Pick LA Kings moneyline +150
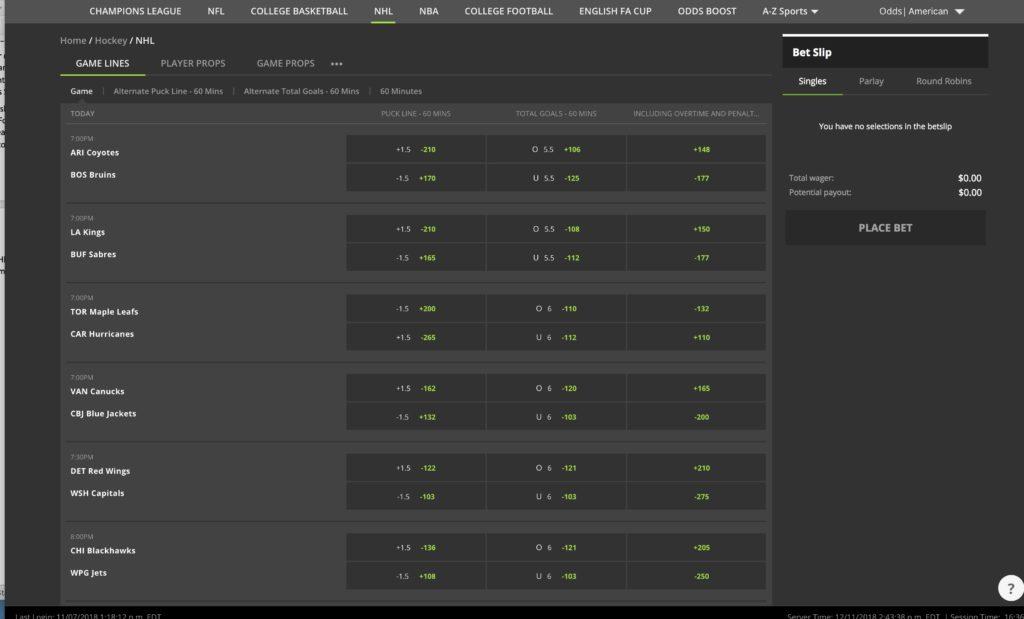Image resolution: width=1024 pixels, height=619 pixels. (696, 229)
